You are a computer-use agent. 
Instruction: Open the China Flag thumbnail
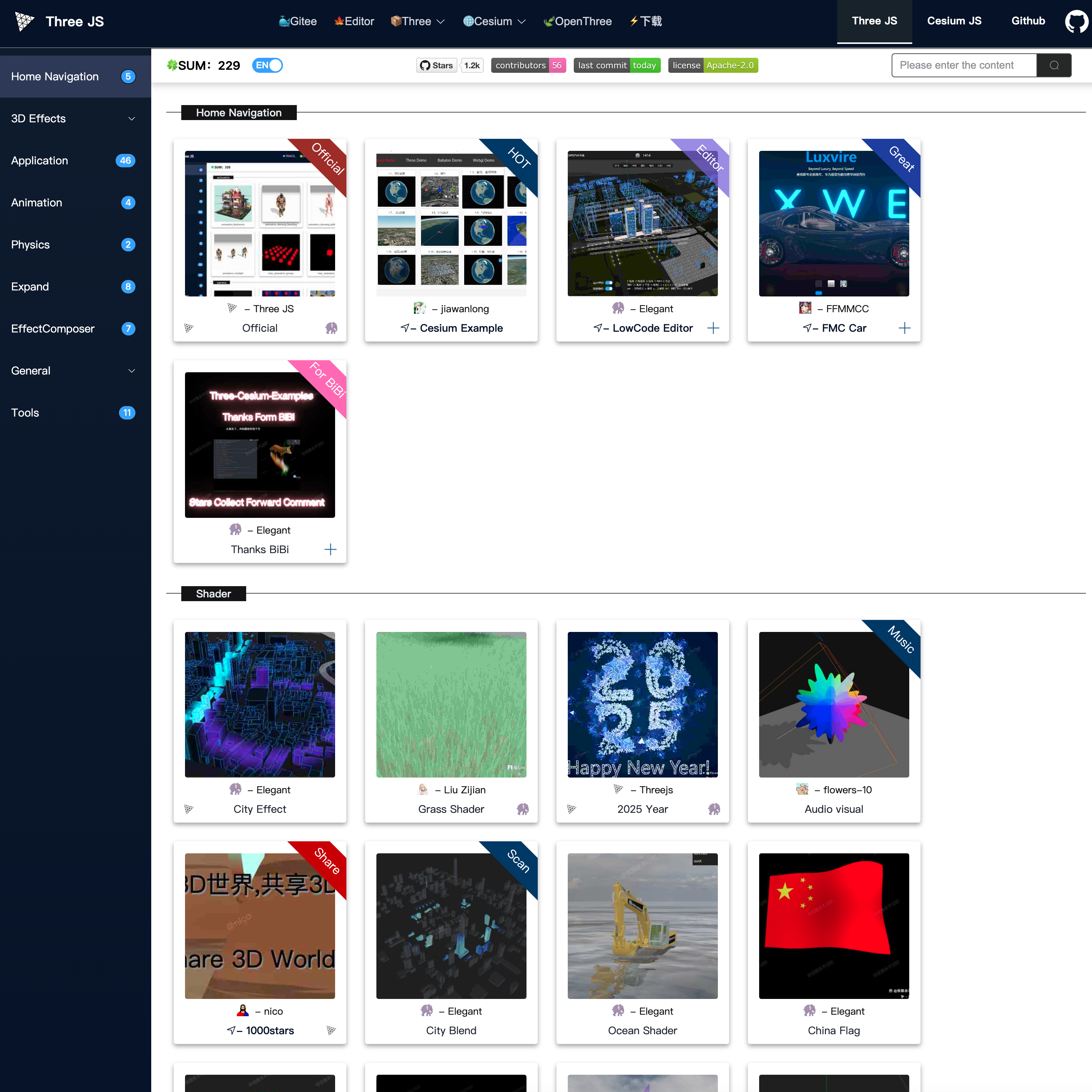pyautogui.click(x=834, y=926)
